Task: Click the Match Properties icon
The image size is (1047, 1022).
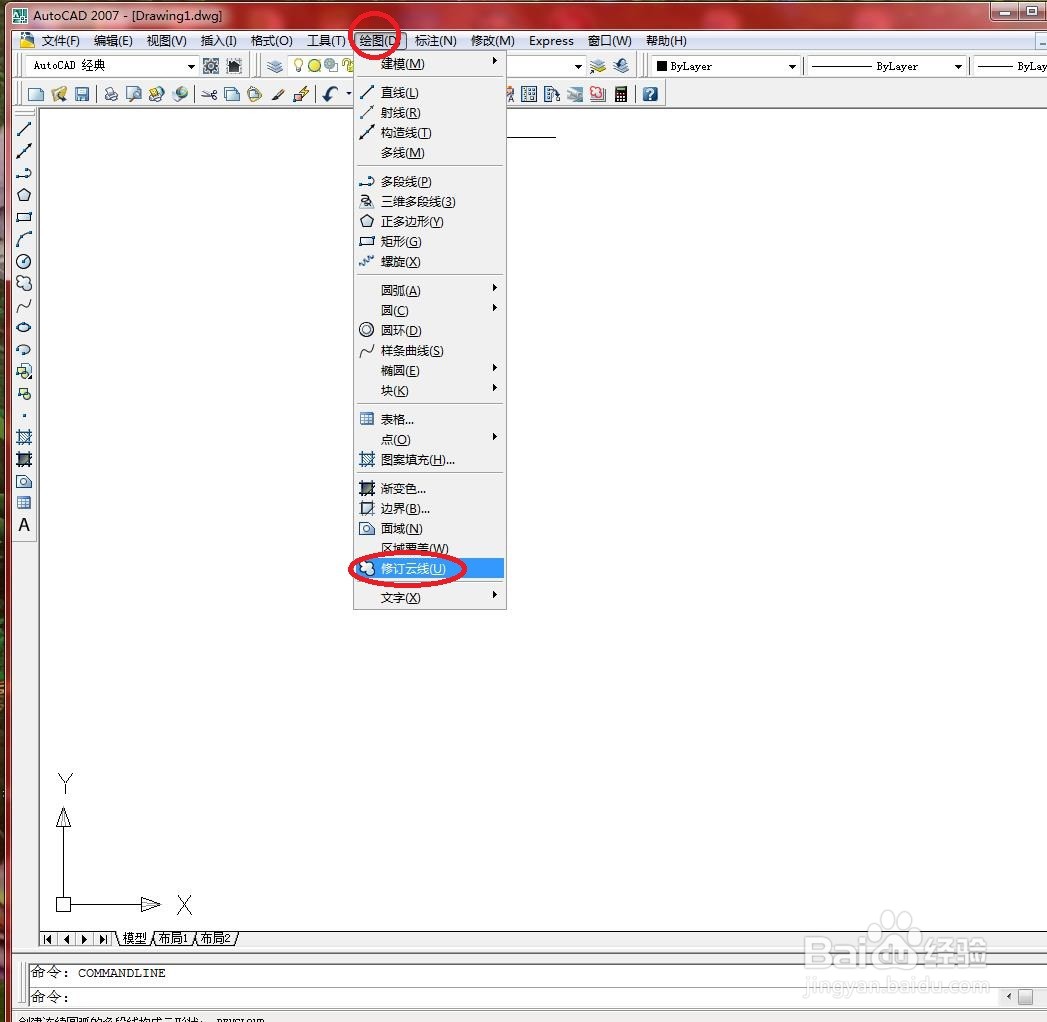Action: [x=278, y=94]
